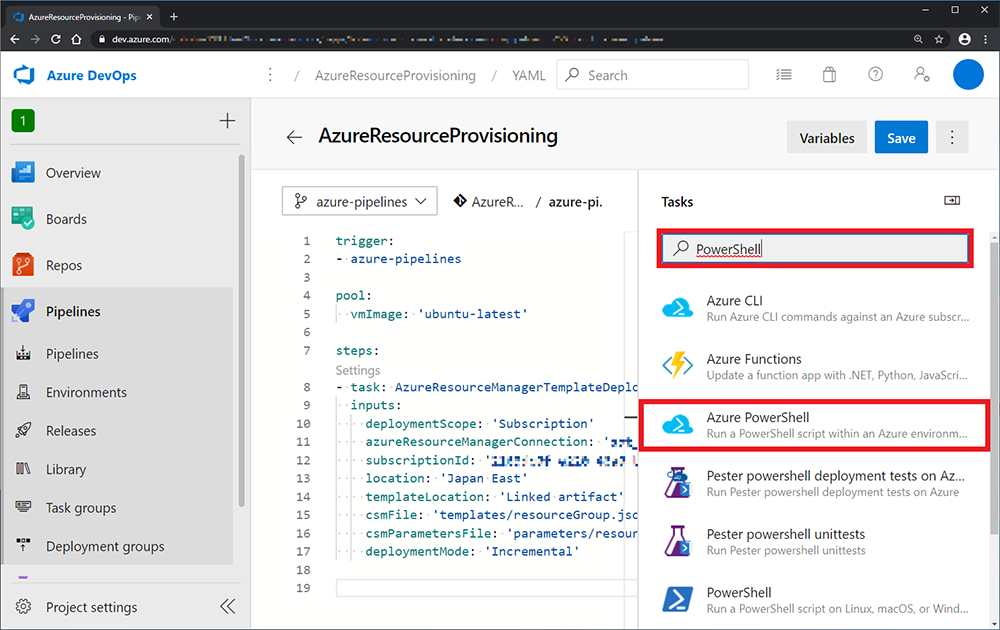The width and height of the screenshot is (1000, 630).
Task: Click the browser back arrow
Action: click(15, 40)
